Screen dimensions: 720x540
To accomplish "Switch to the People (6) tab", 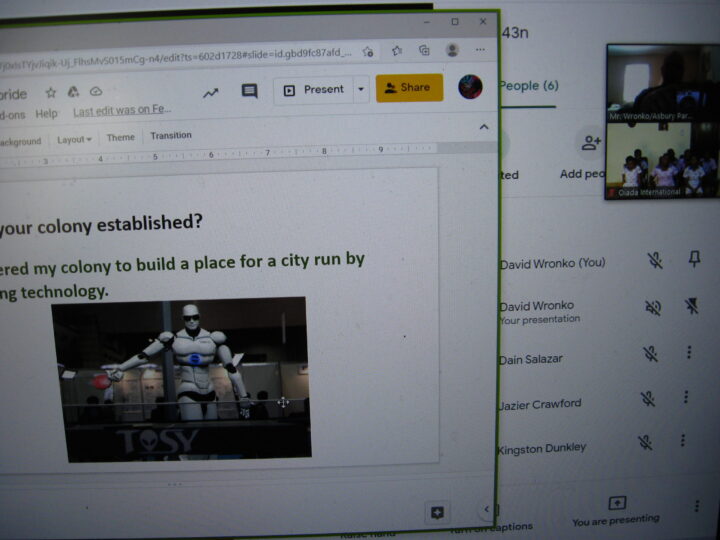I will (528, 86).
